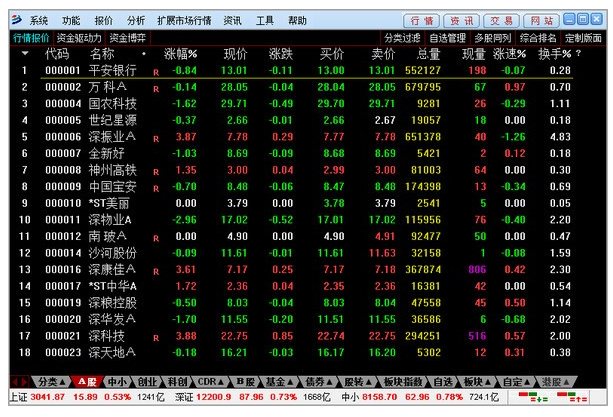Click the red right arrow beside 分类 tab
Screen dimensions: 613x417
coord(24,381)
